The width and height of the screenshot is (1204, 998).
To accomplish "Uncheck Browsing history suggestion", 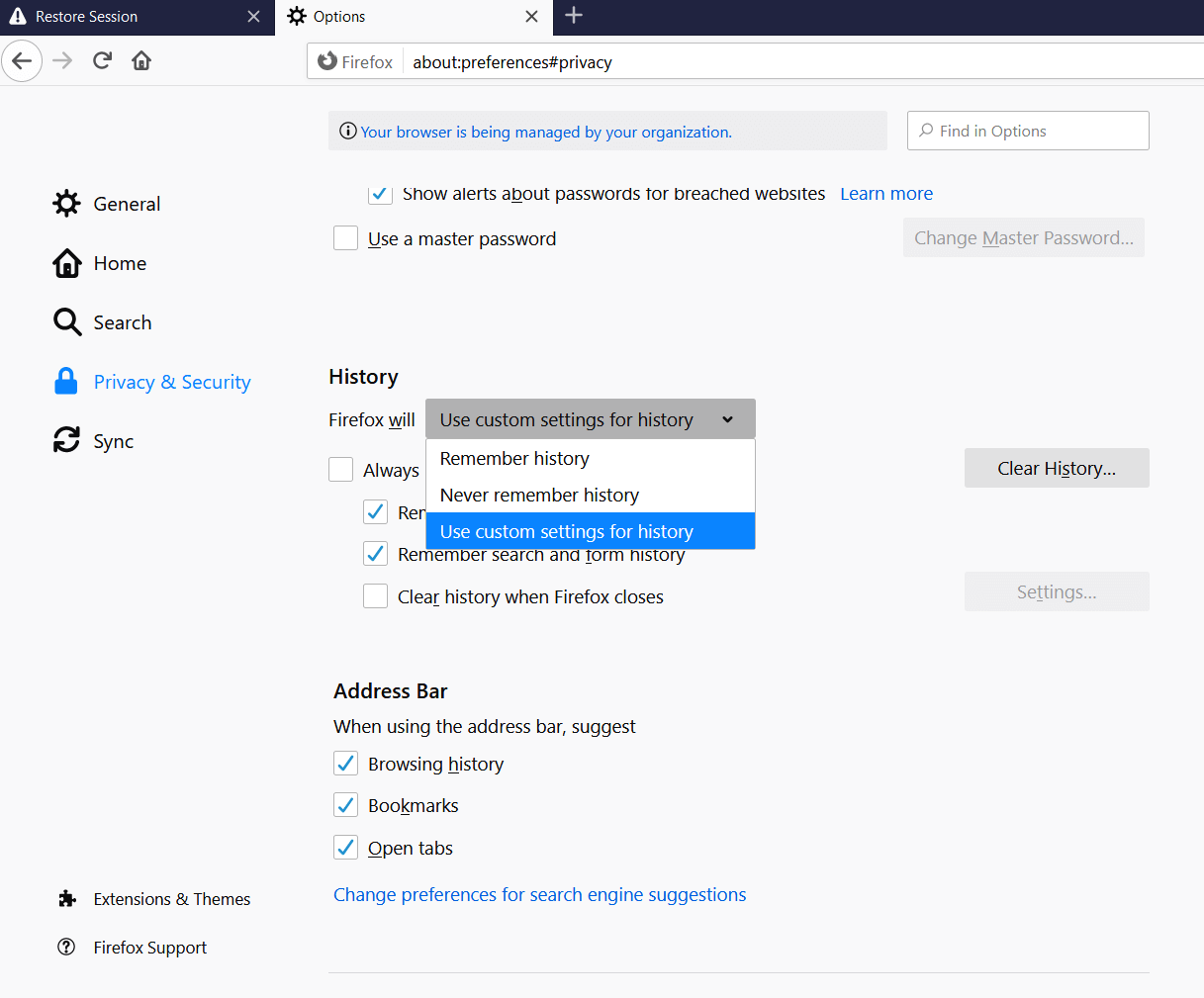I will coord(345,764).
